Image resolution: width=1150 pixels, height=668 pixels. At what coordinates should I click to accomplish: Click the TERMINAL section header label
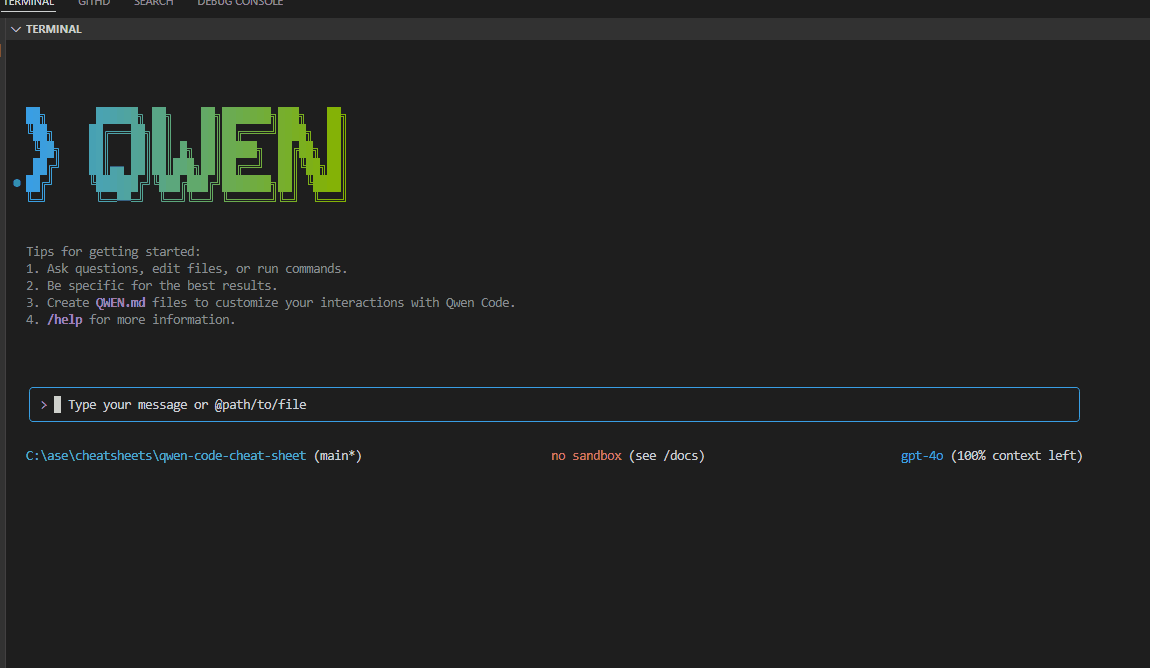[x=54, y=29]
